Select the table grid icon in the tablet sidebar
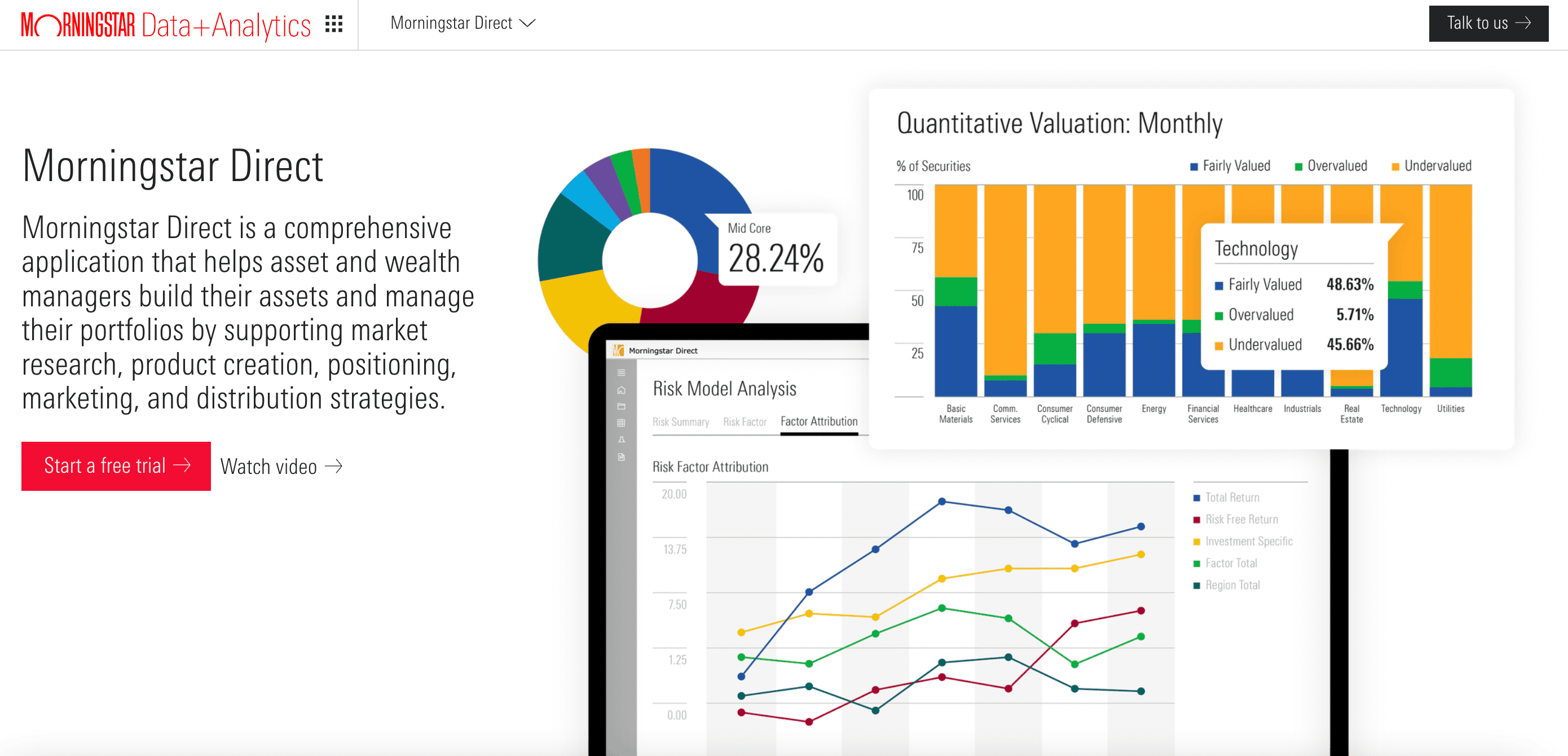 [x=621, y=423]
